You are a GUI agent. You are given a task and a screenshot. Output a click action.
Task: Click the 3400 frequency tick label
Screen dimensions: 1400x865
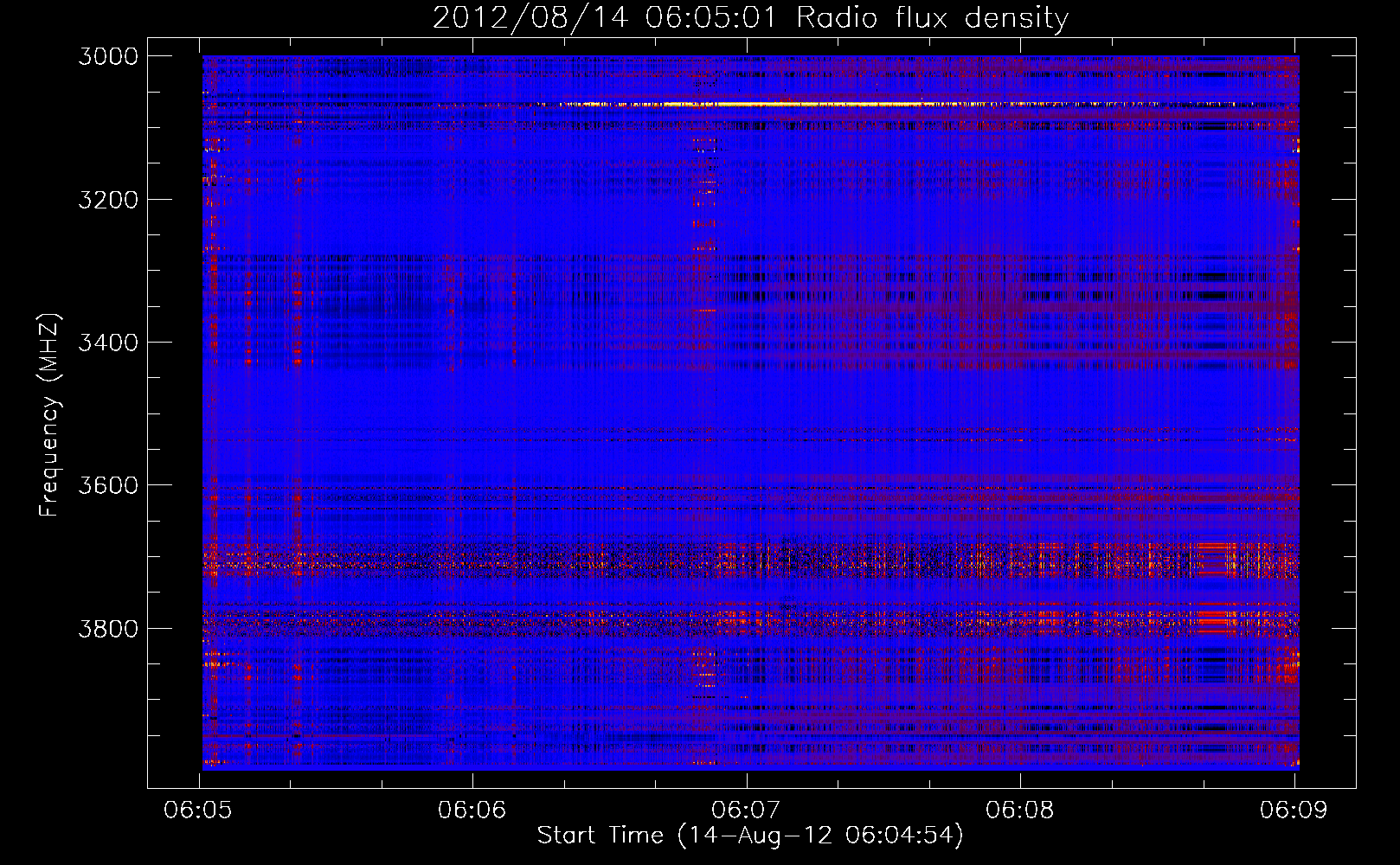point(108,343)
